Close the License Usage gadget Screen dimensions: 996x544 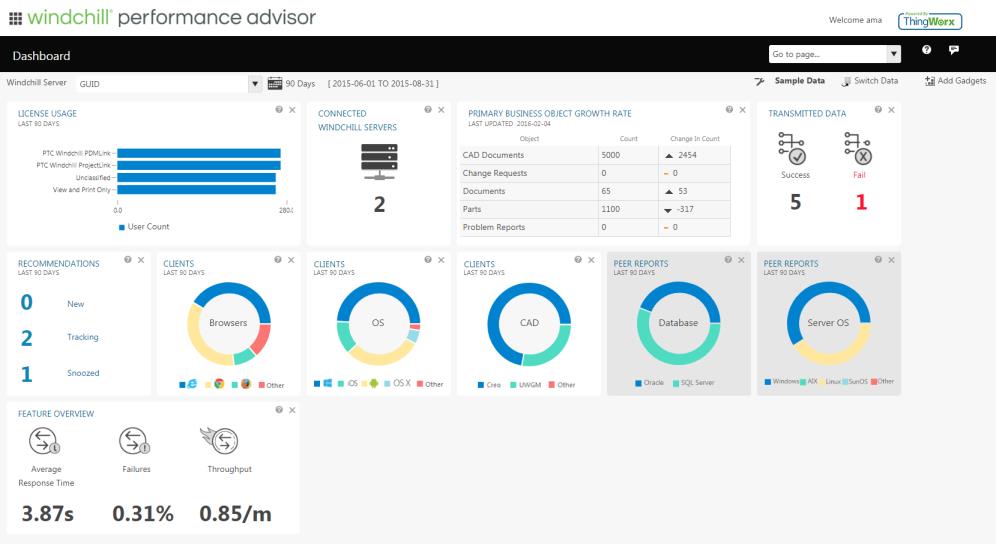[292, 110]
